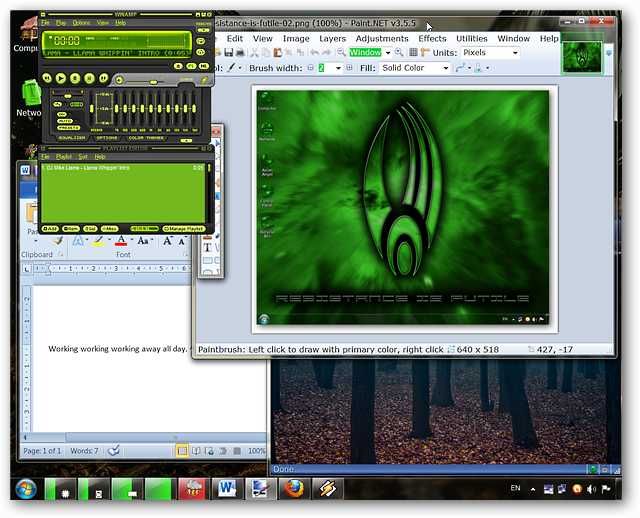This screenshot has height=518, width=640.
Task: Play the track in Winamp
Action: coord(61,78)
